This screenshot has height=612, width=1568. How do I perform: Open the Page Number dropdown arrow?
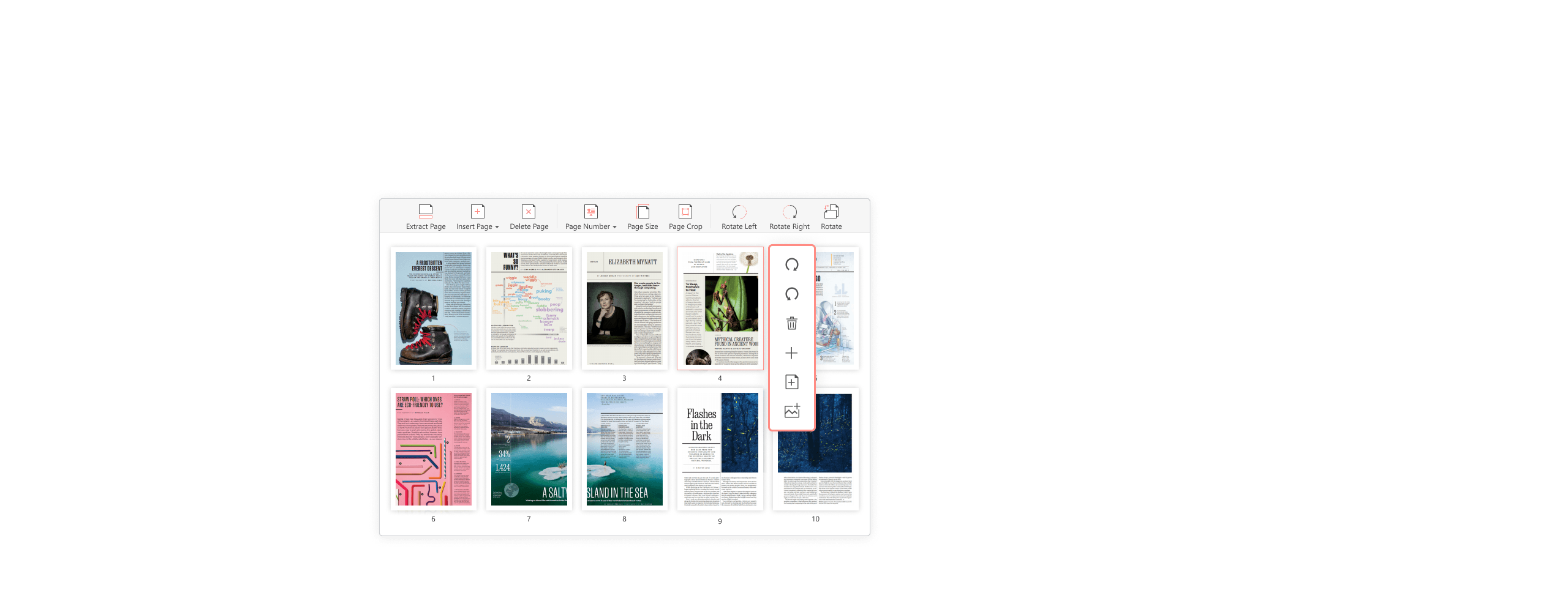(614, 227)
